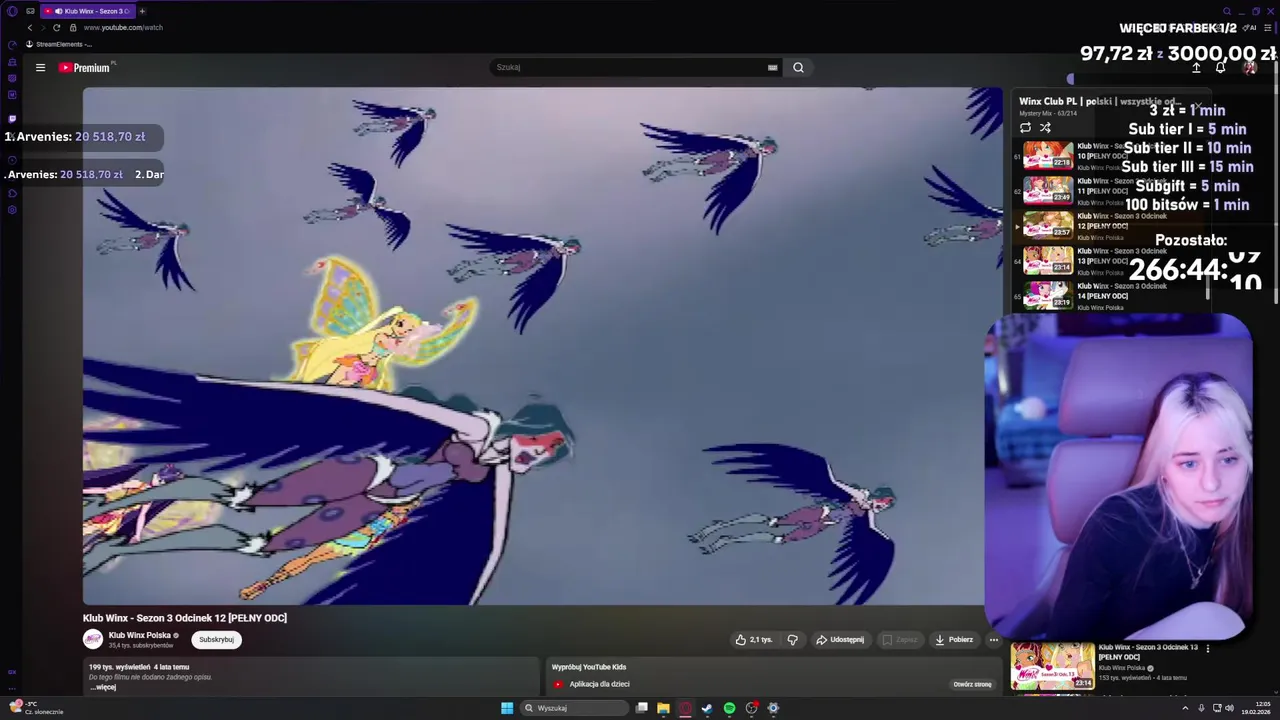Click the Klub Winx Polska channel avatar

point(93,639)
